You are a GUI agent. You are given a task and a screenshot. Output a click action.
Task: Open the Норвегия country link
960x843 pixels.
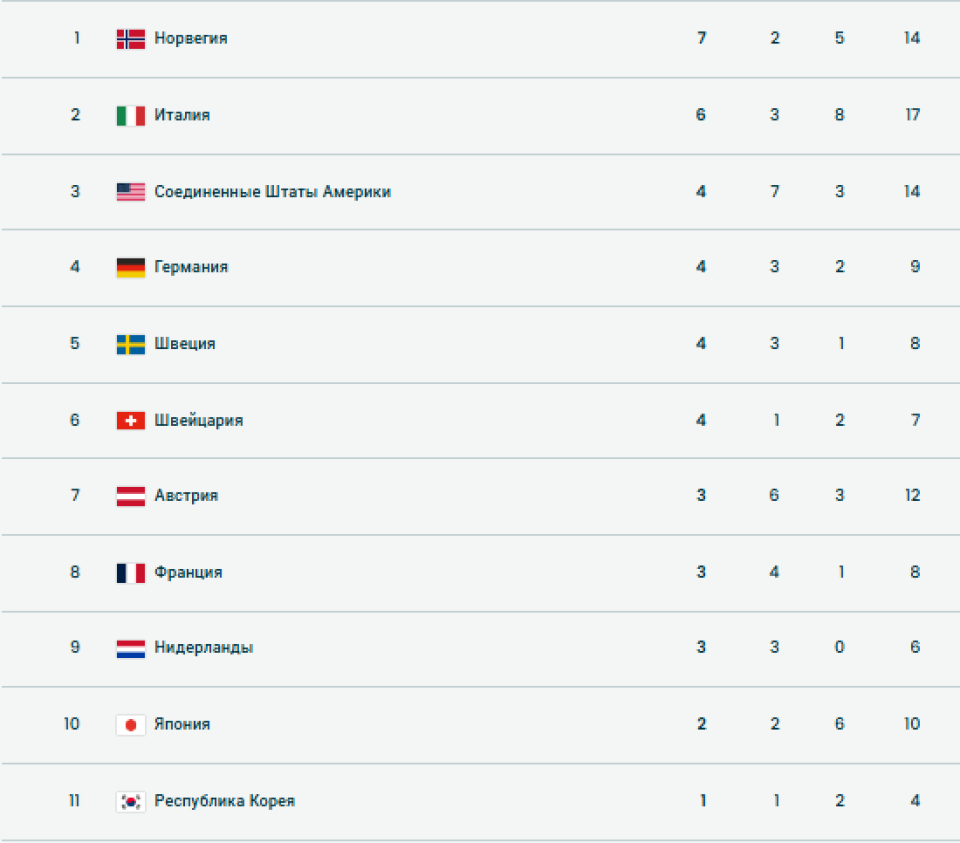tap(191, 39)
